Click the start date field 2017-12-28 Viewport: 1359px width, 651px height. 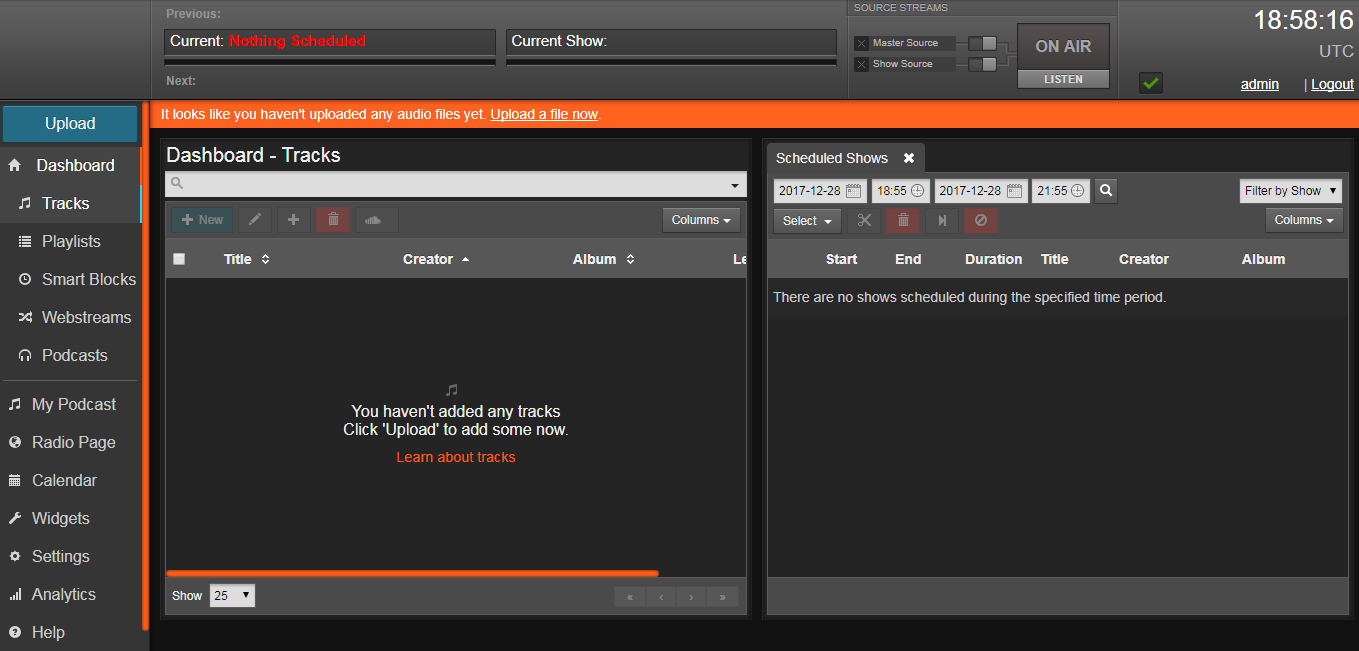(x=820, y=191)
